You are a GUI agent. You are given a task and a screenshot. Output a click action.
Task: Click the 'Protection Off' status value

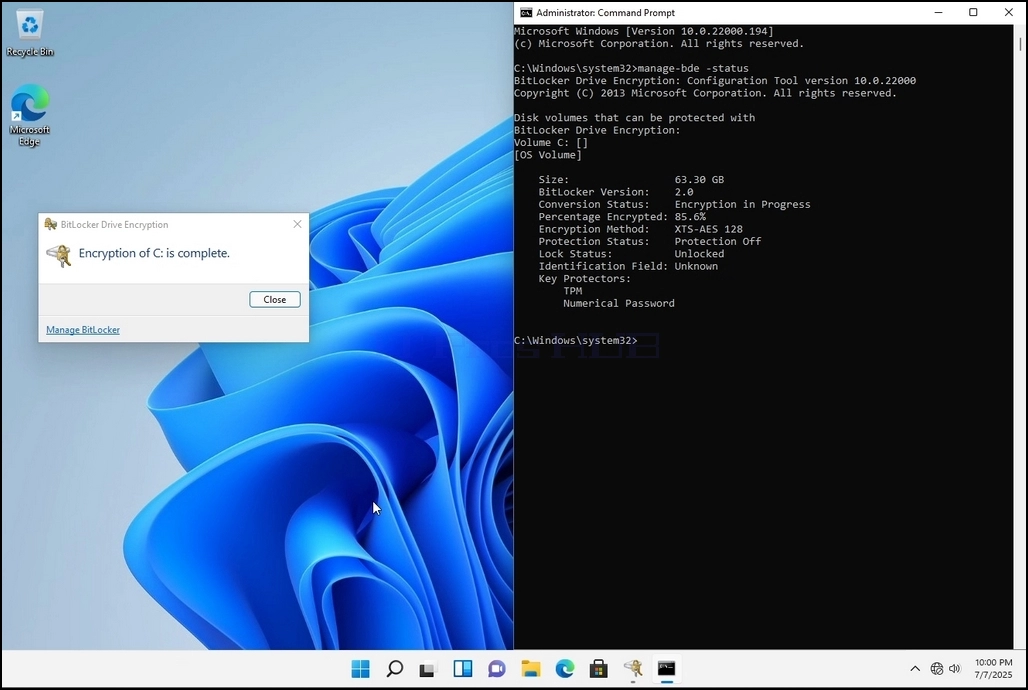[x=718, y=241]
